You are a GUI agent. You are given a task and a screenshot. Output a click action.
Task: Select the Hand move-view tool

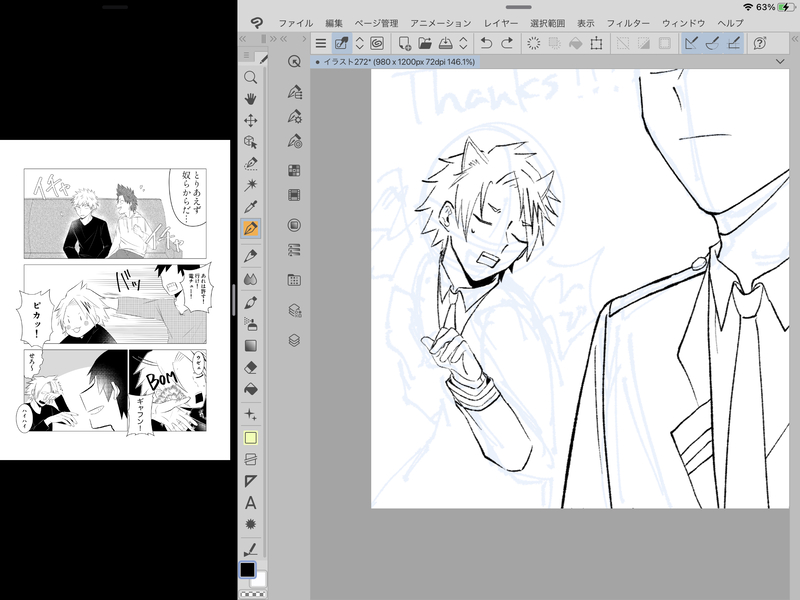pyautogui.click(x=251, y=99)
